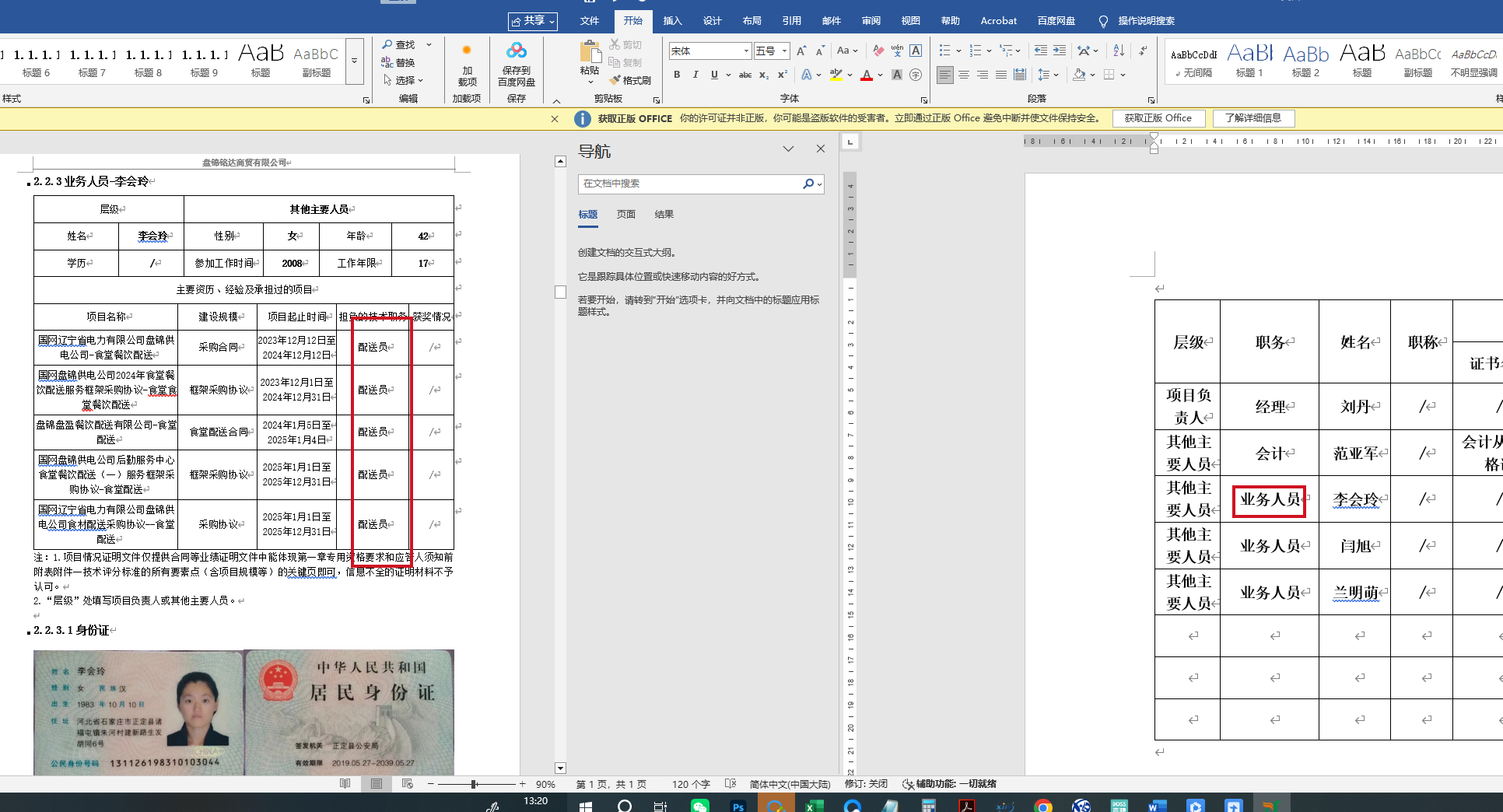The height and width of the screenshot is (812, 1503).
Task: Toggle strikethrough formatting
Action: (745, 75)
